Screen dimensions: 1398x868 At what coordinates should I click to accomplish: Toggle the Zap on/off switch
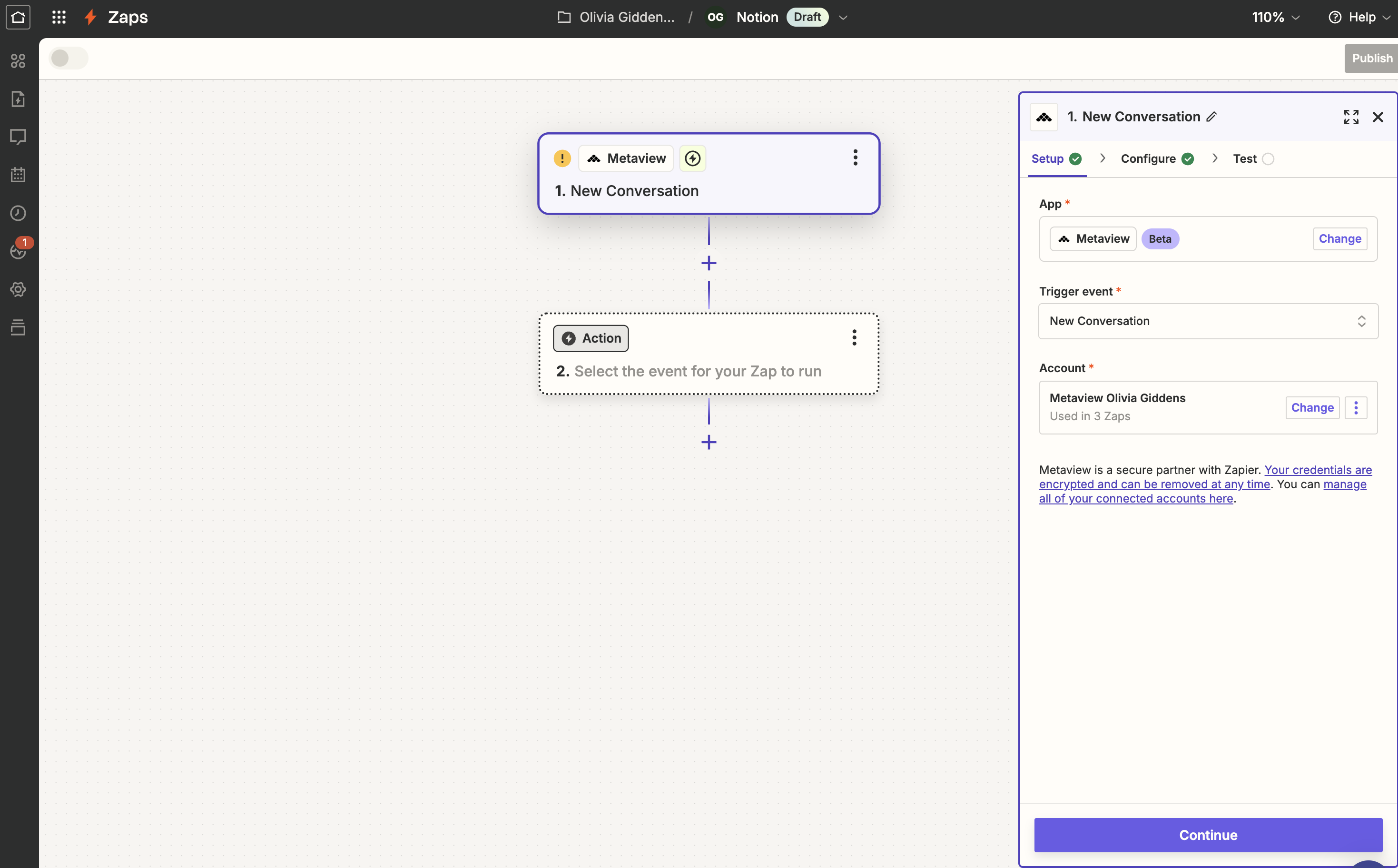tap(69, 58)
